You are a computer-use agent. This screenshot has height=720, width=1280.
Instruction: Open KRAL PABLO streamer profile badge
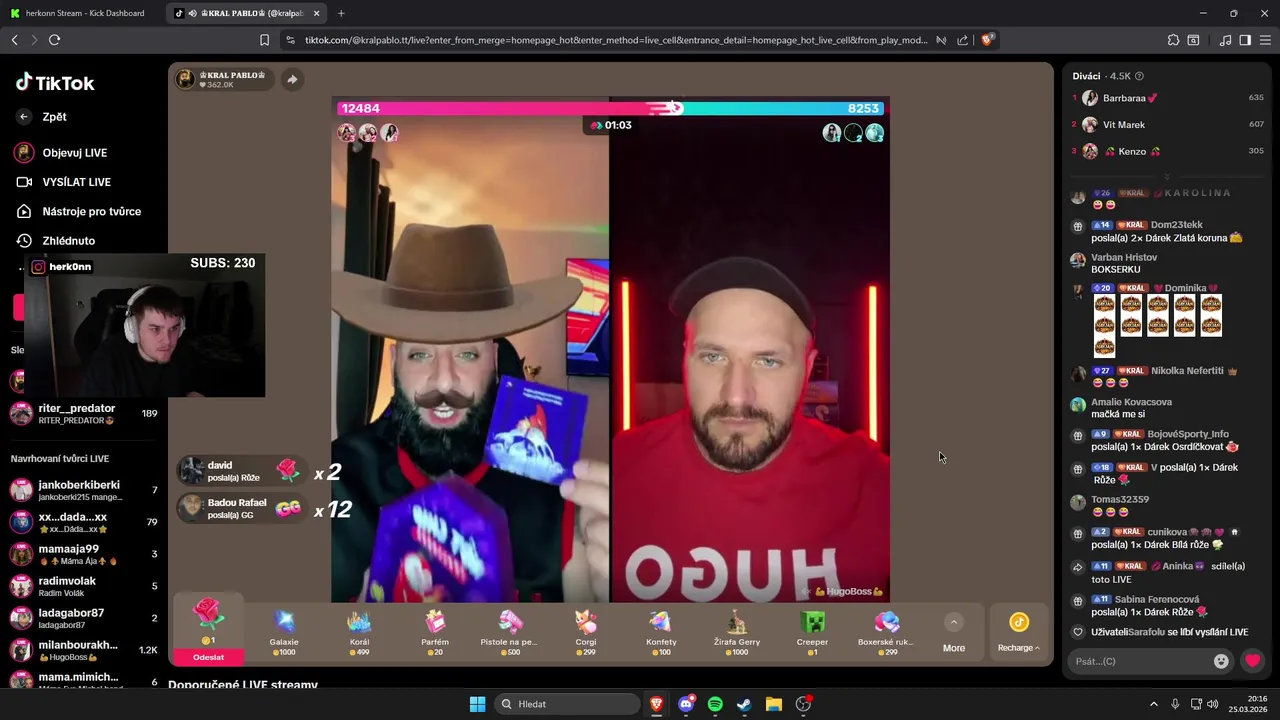pos(223,79)
